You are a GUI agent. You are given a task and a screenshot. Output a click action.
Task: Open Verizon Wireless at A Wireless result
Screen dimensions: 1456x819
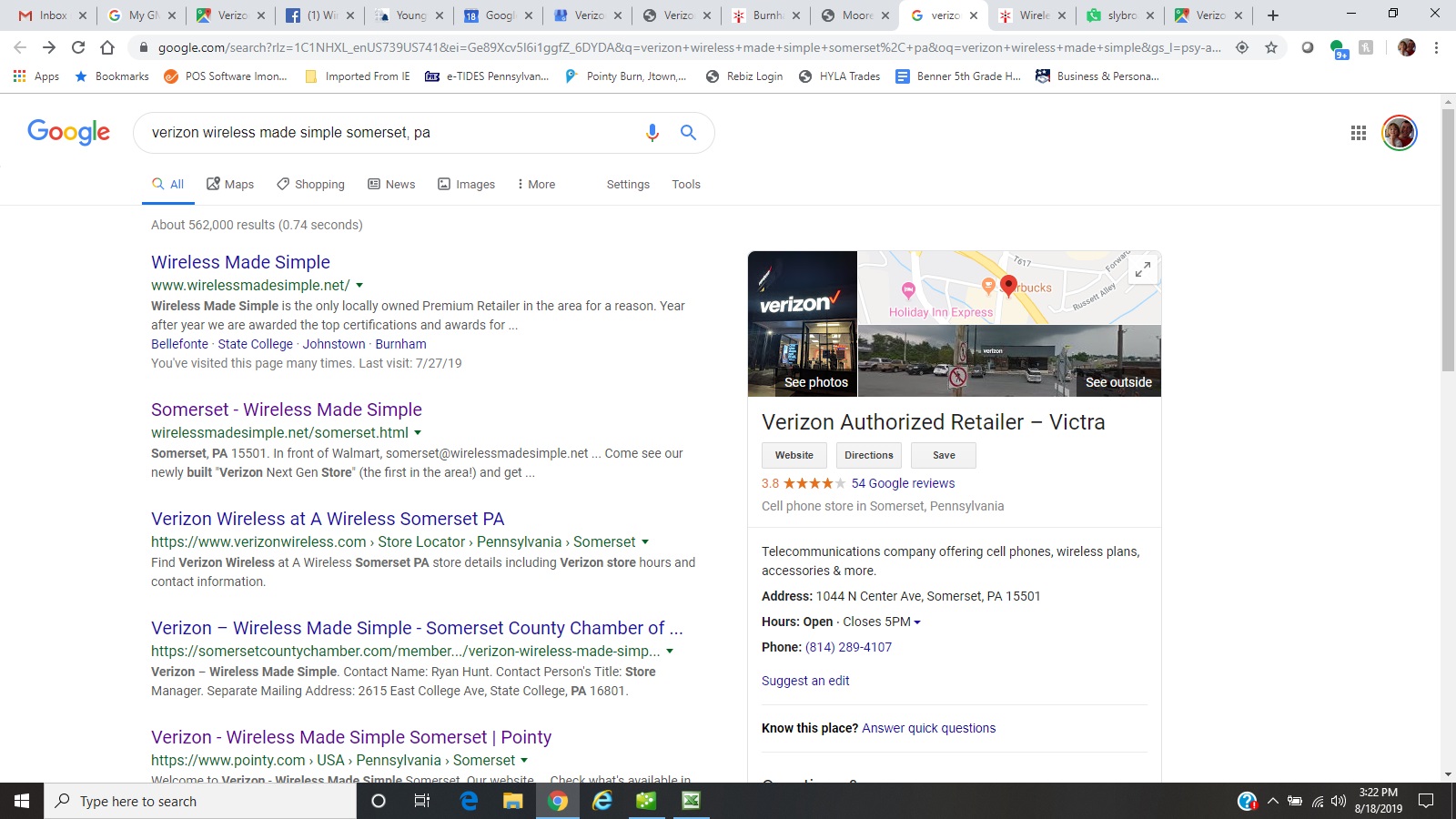click(x=328, y=519)
